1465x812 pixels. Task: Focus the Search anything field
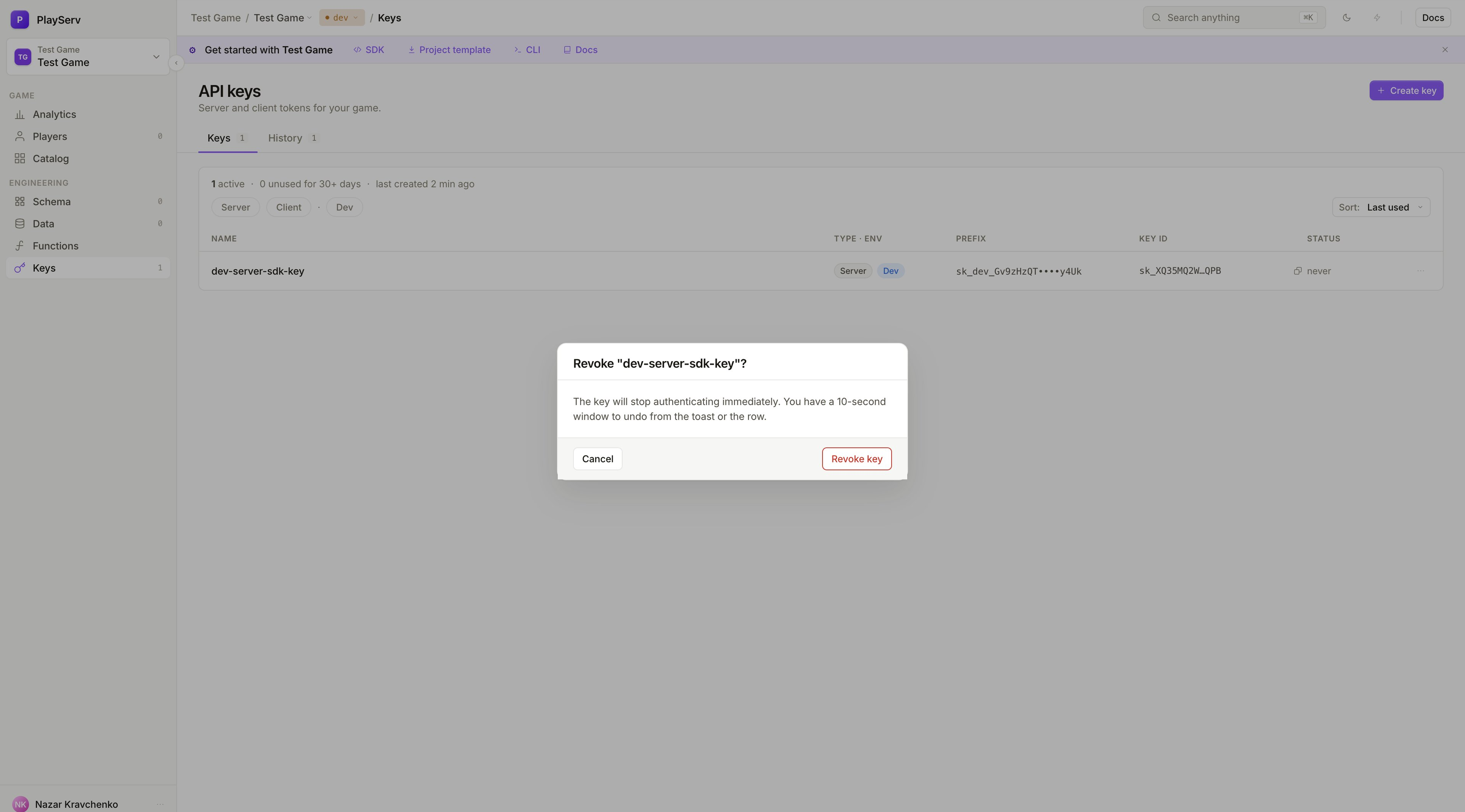[x=1234, y=18]
